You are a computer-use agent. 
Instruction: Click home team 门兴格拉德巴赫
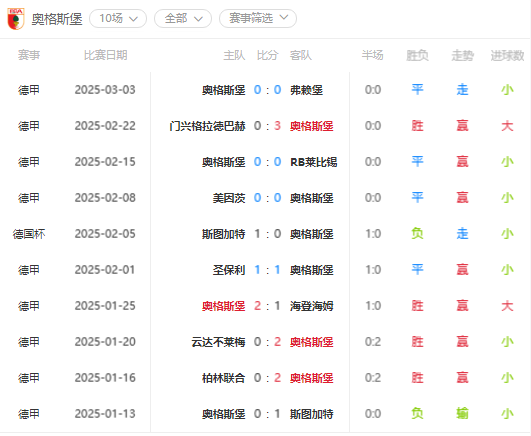pyautogui.click(x=207, y=126)
